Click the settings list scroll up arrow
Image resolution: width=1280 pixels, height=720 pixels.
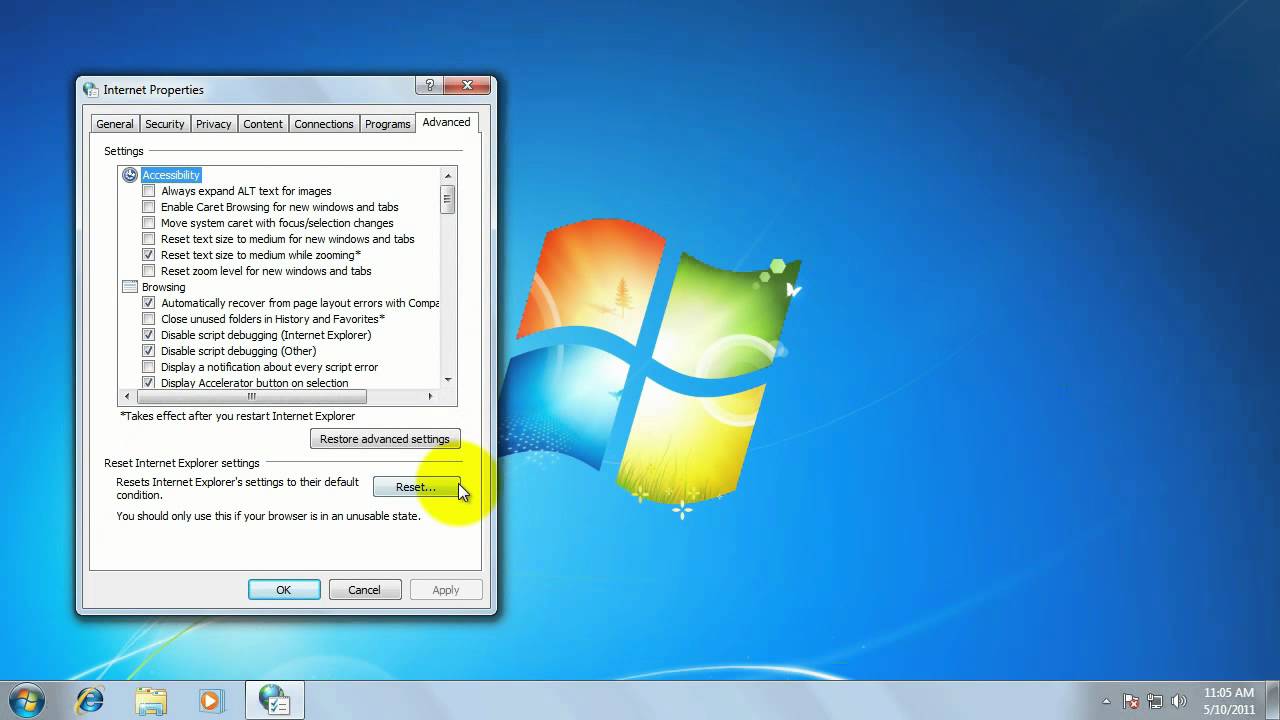pos(448,175)
